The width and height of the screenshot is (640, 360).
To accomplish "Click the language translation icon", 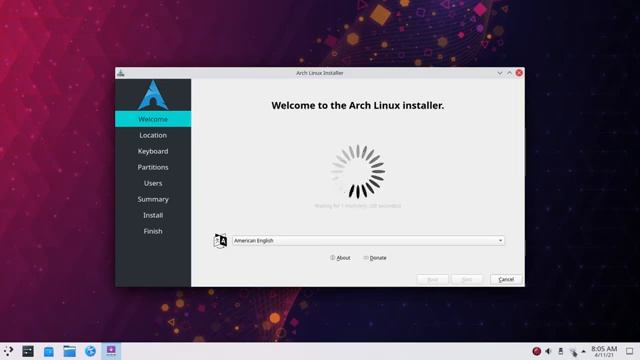I will click(220, 241).
